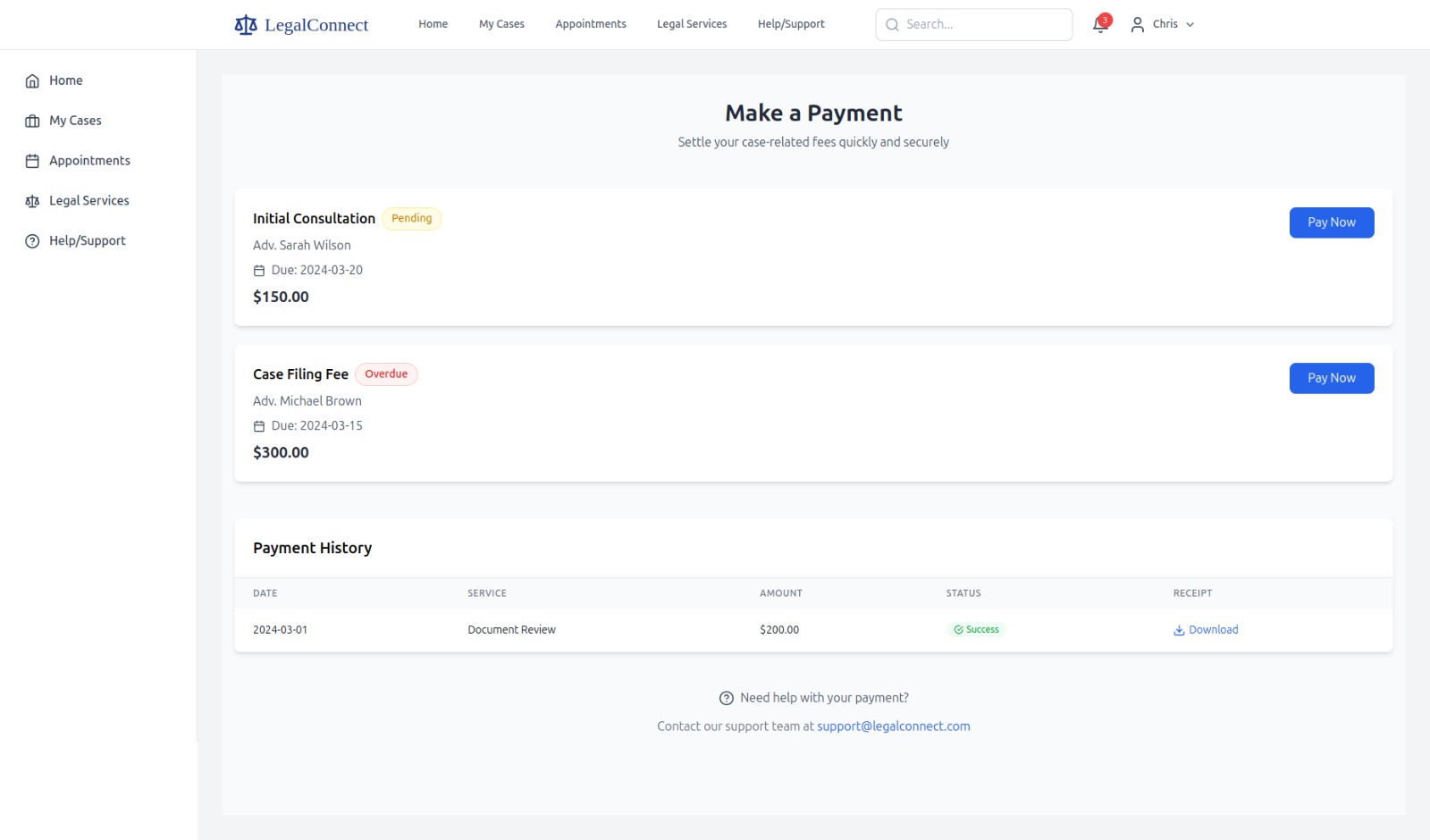Viewport: 1430px width, 840px height.
Task: Click the search magnifier icon
Action: click(x=892, y=25)
